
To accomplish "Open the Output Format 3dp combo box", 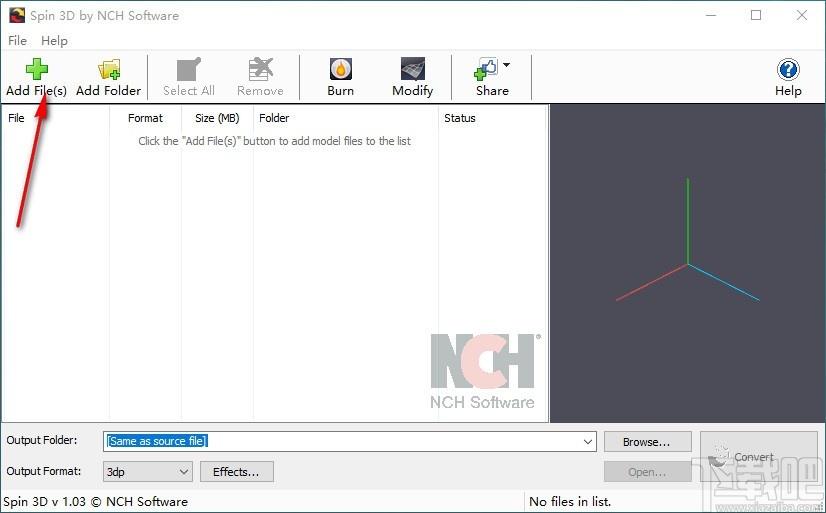I will (148, 472).
